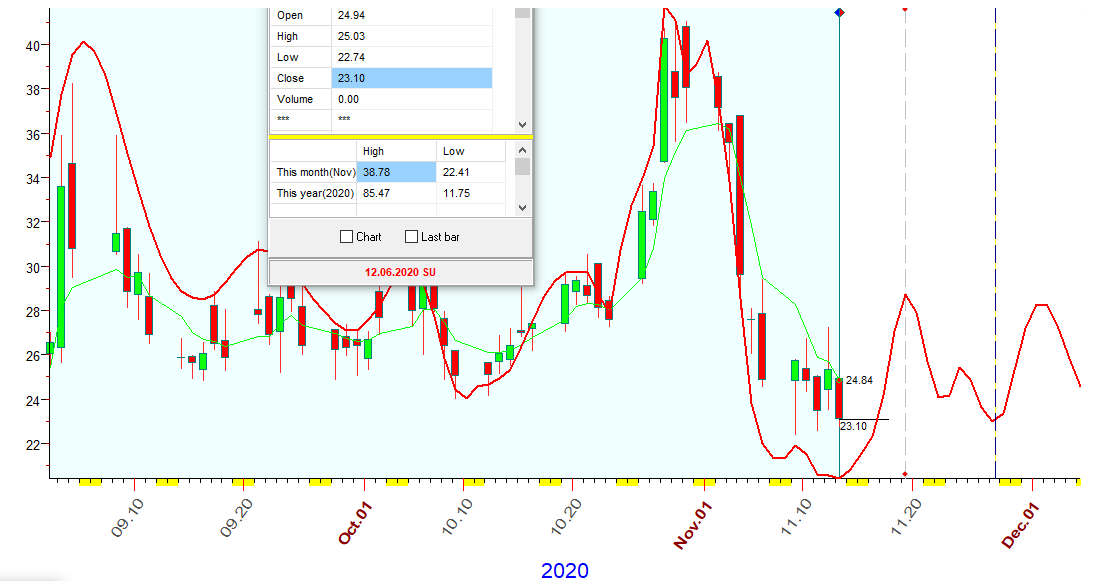The height and width of the screenshot is (585, 1104).
Task: Click the red dot at the bottom of the dashed red line
Action: 905,474
